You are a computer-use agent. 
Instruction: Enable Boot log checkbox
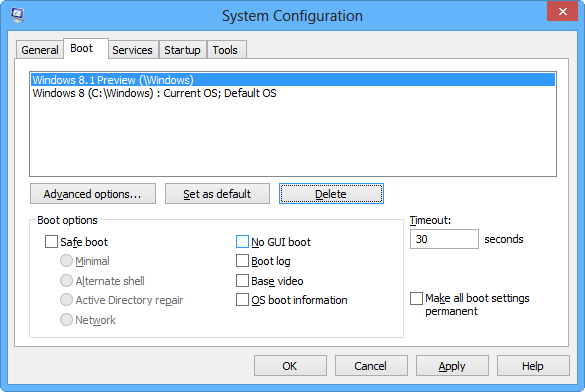point(242,261)
